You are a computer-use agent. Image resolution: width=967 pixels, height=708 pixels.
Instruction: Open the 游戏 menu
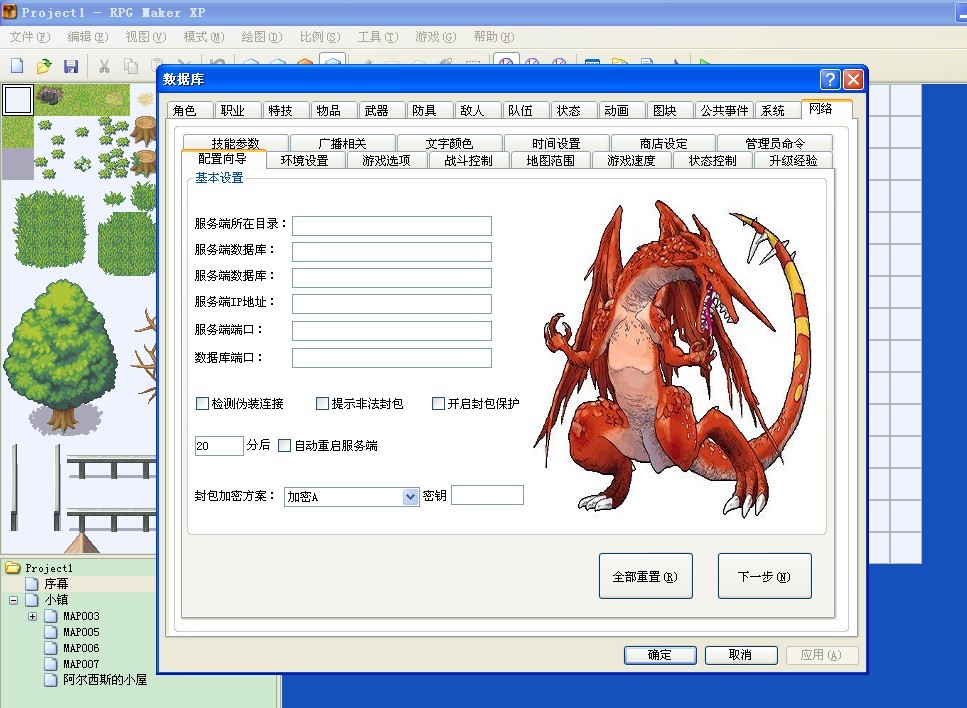tap(435, 37)
